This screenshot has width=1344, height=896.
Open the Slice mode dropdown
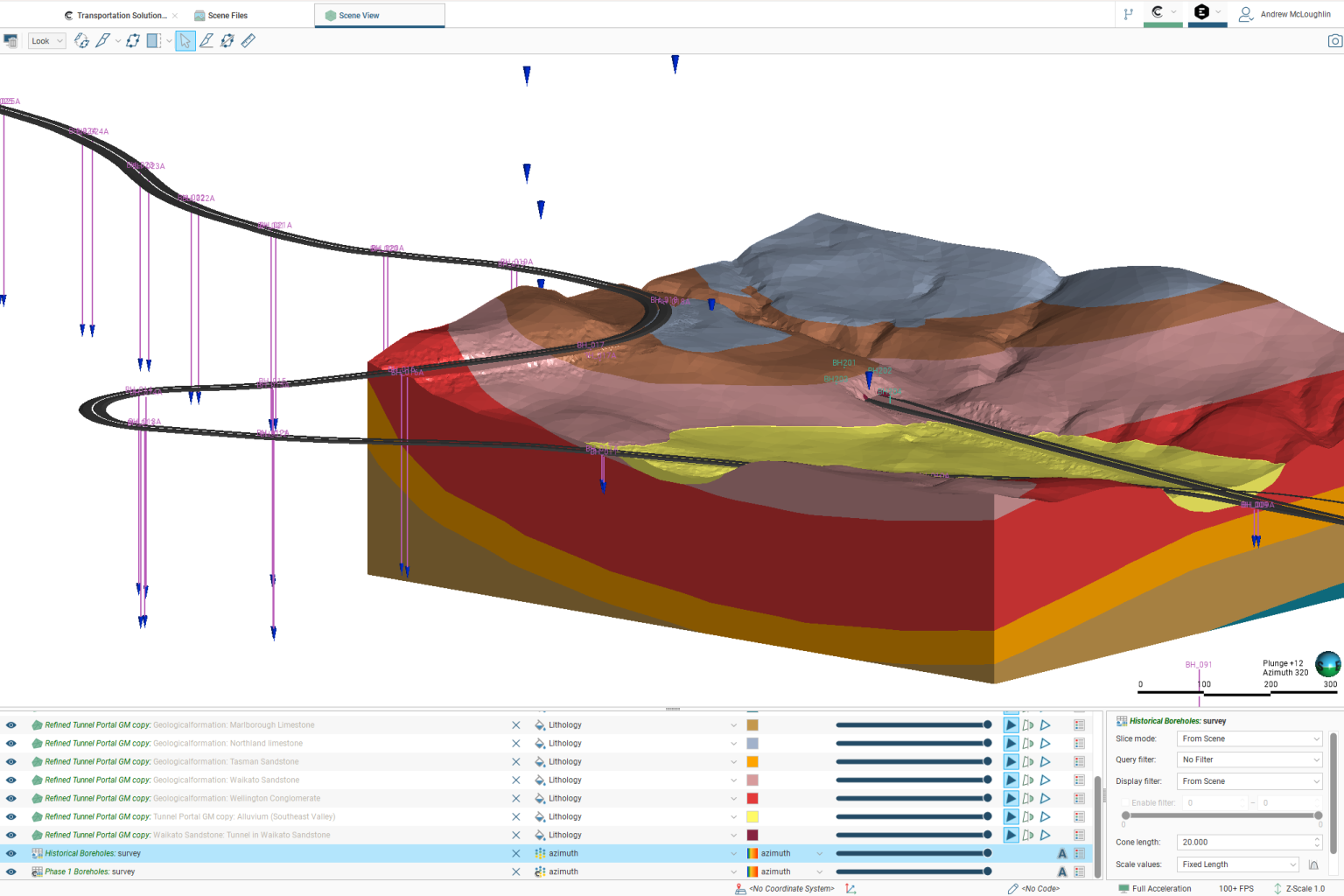pos(1249,738)
